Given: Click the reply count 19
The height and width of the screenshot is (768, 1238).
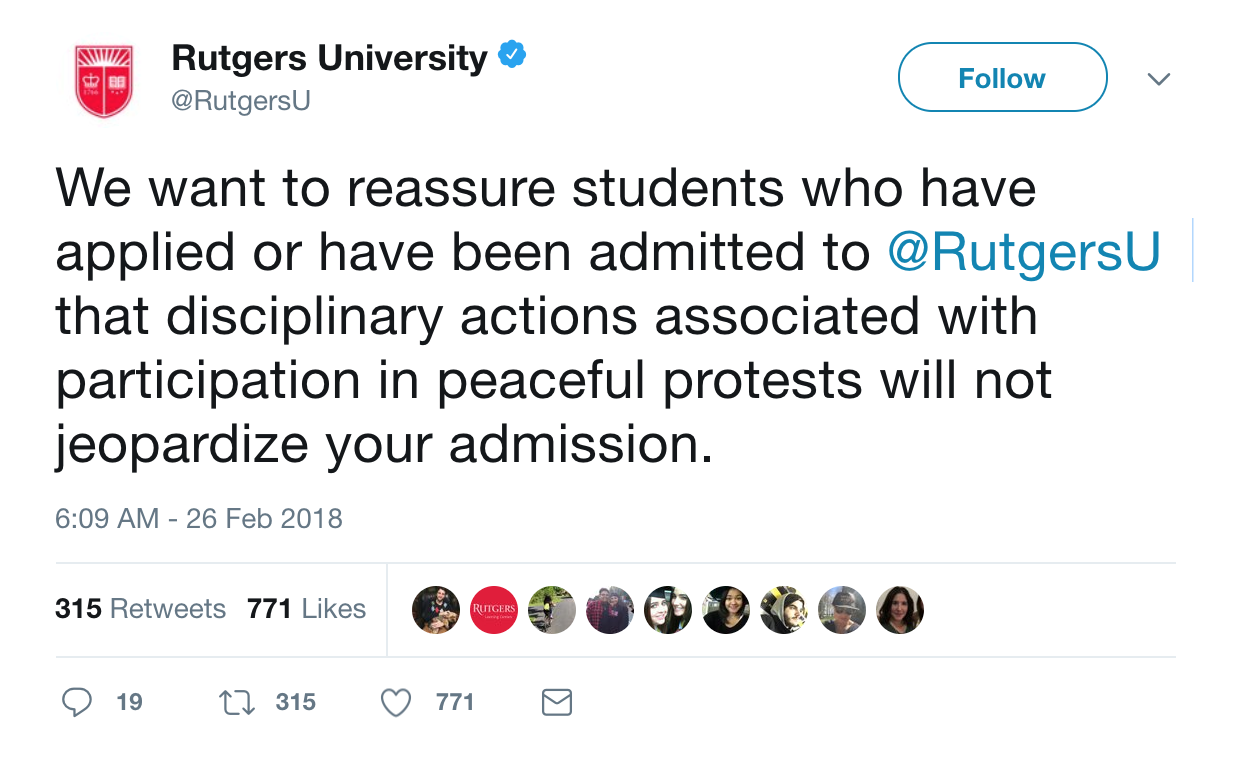Looking at the screenshot, I should 129,703.
